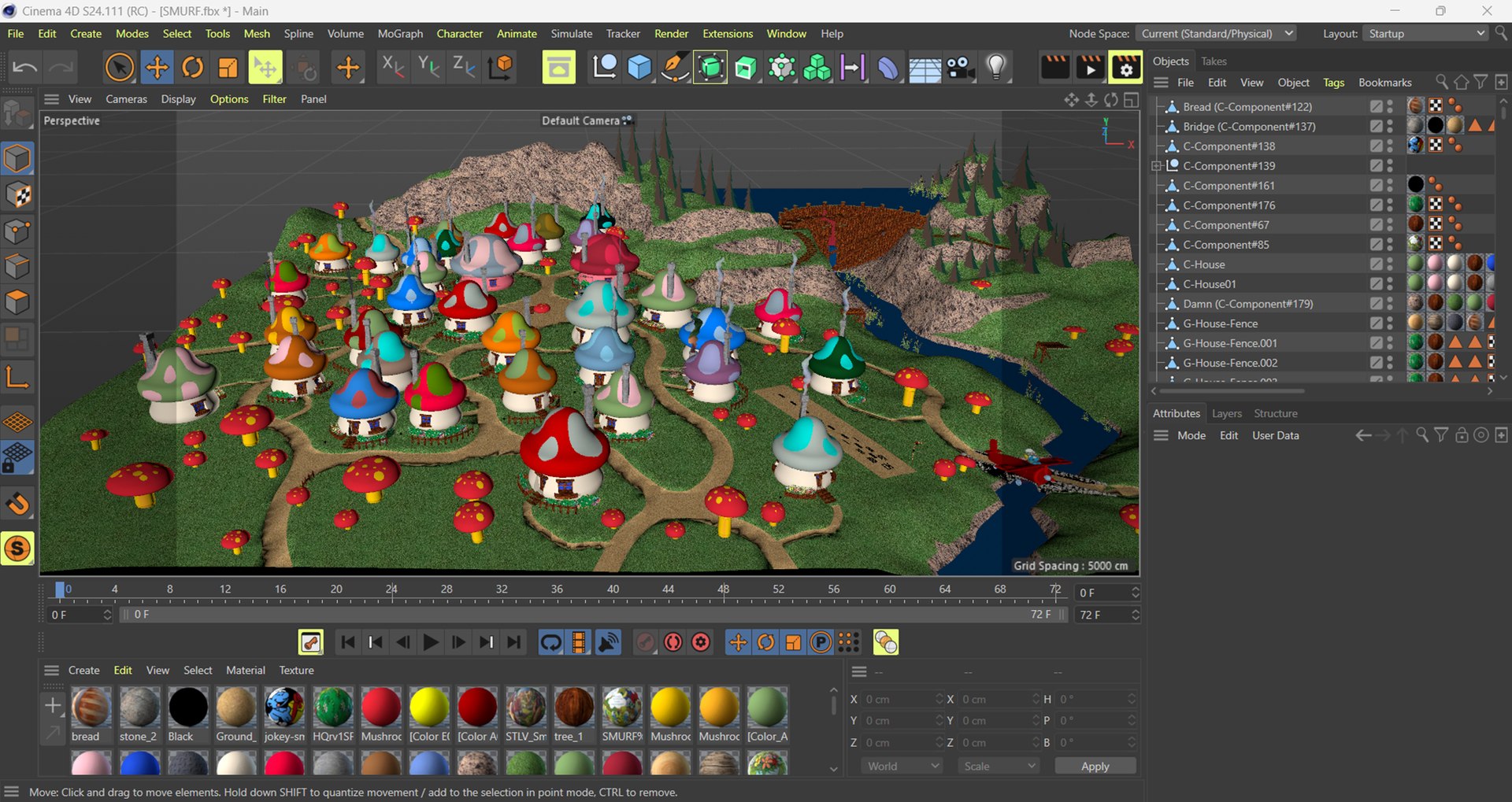Switch to Points mode
Viewport: 1512px width, 802px height.
pos(17,231)
